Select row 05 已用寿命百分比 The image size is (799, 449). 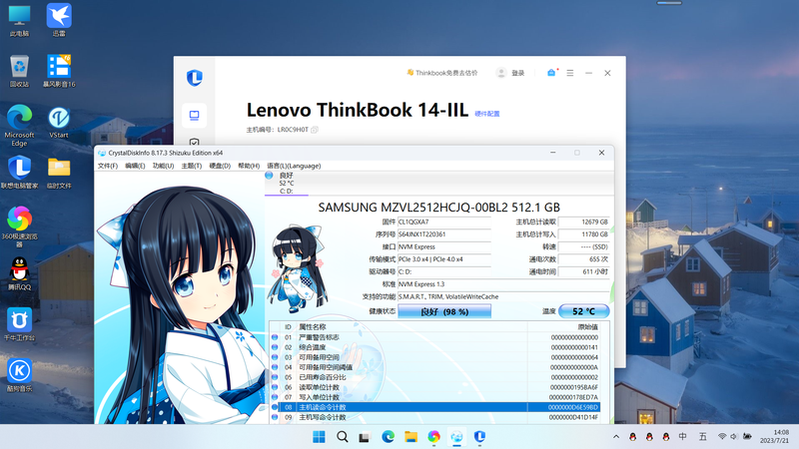click(435, 377)
